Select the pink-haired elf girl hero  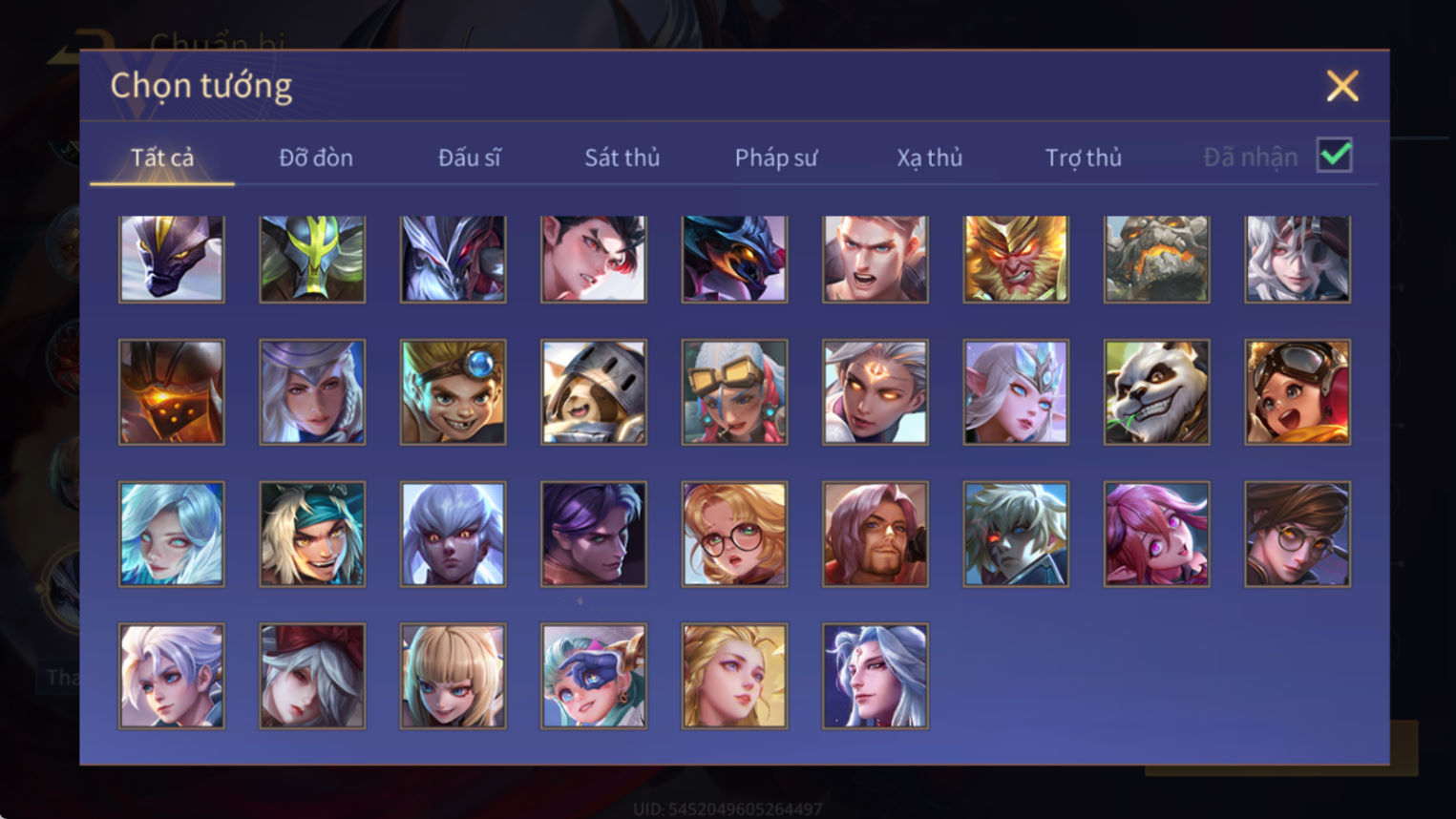coord(1156,535)
